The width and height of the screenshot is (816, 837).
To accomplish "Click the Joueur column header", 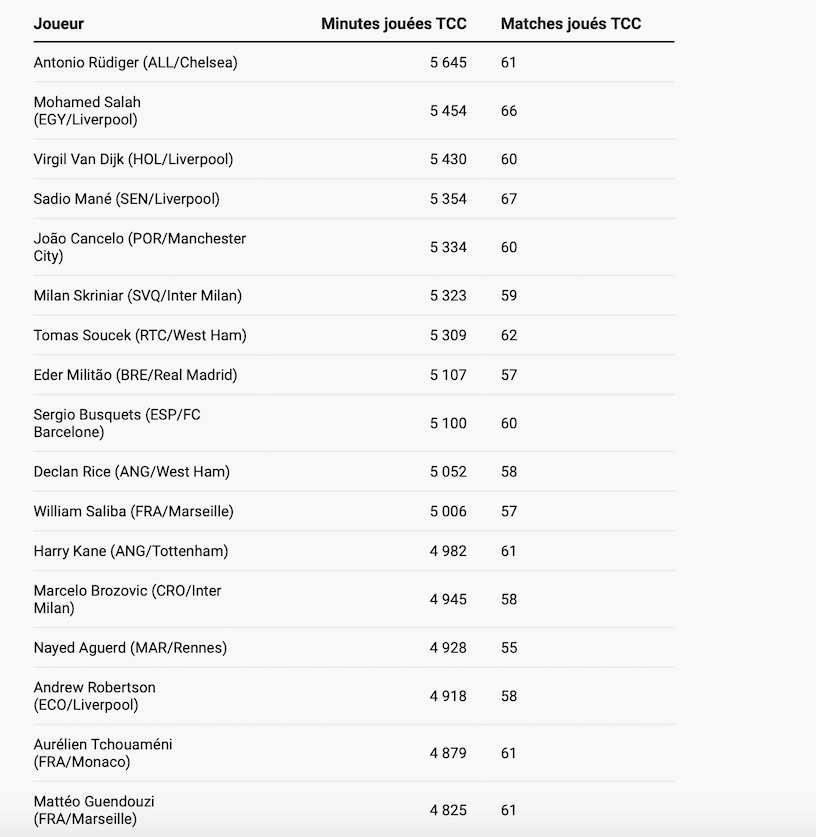I will pos(59,23).
